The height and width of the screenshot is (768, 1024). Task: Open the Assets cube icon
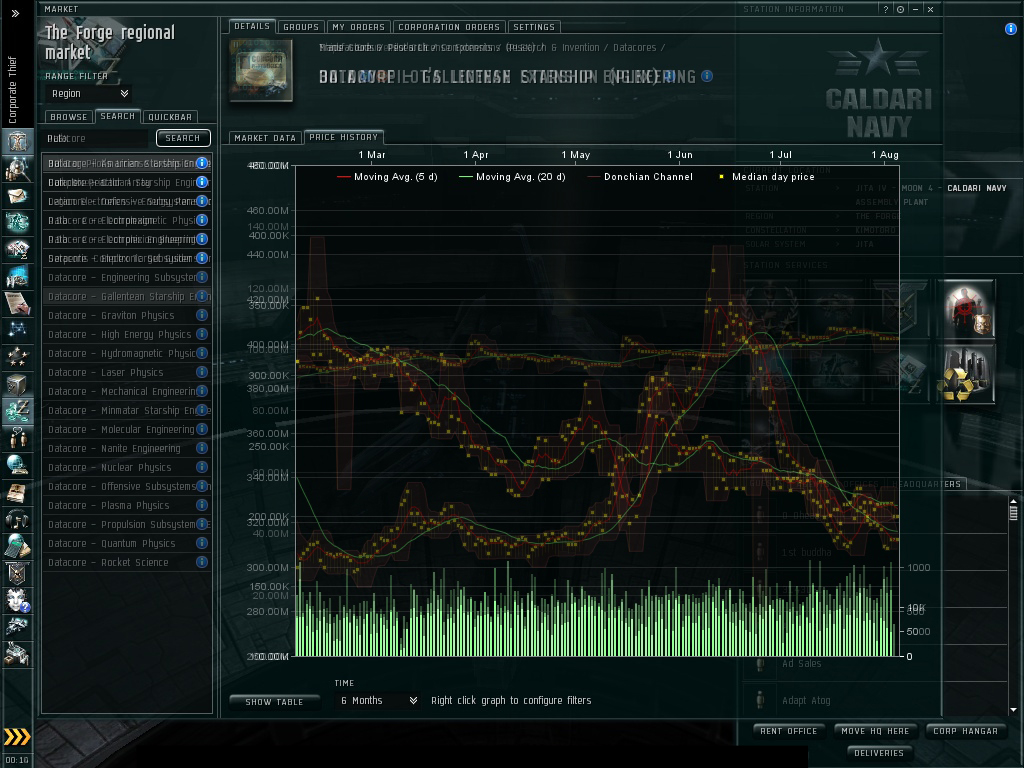tap(17, 384)
